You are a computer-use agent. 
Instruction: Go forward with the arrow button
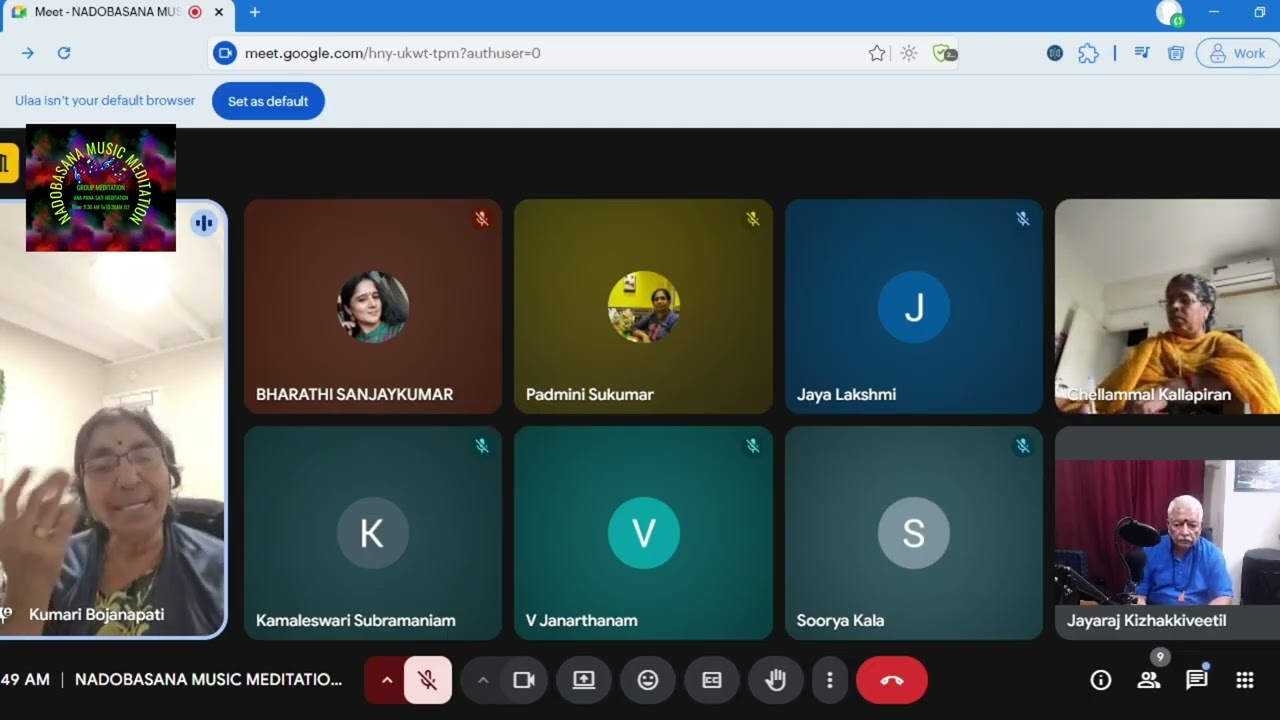coord(28,53)
